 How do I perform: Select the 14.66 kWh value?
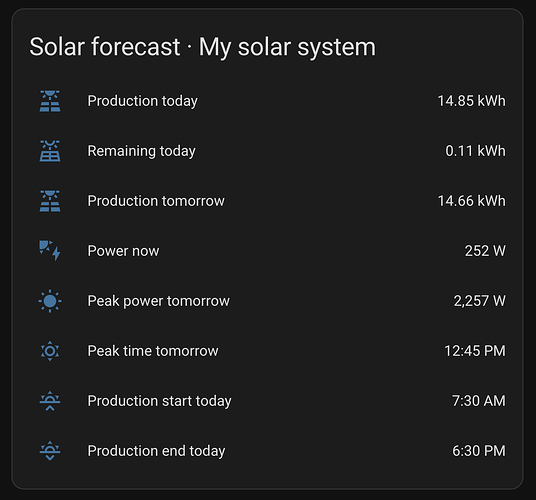[471, 201]
